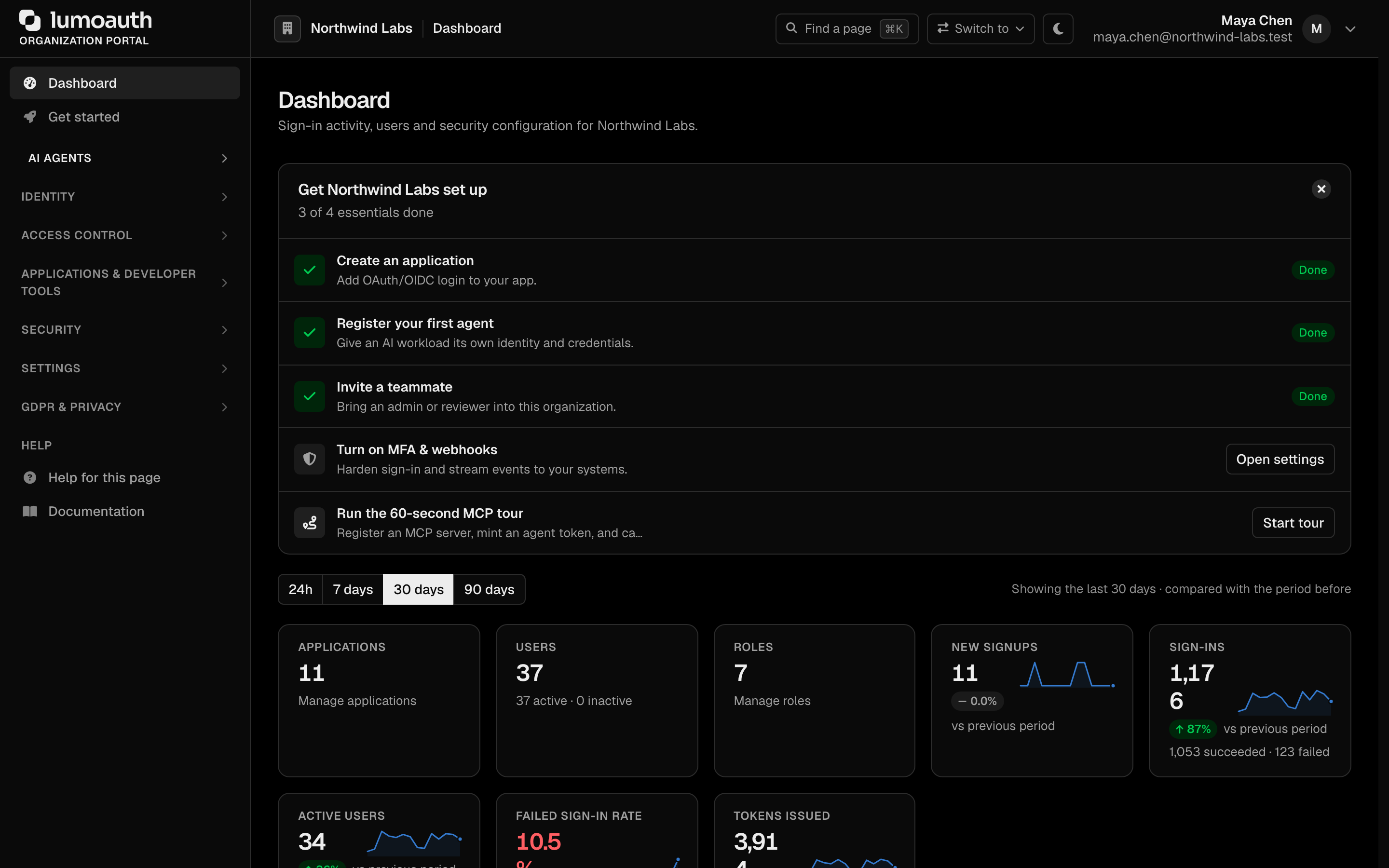Click the Done badge for Create an application
Image resolution: width=1389 pixels, height=868 pixels.
coord(1313,270)
